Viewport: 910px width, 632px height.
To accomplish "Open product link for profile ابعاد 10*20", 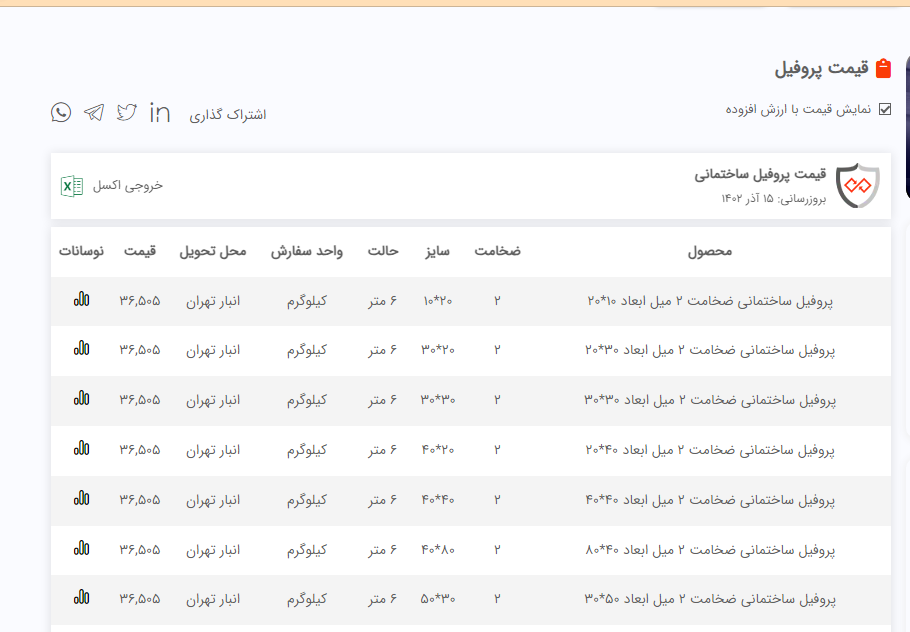I will point(710,300).
